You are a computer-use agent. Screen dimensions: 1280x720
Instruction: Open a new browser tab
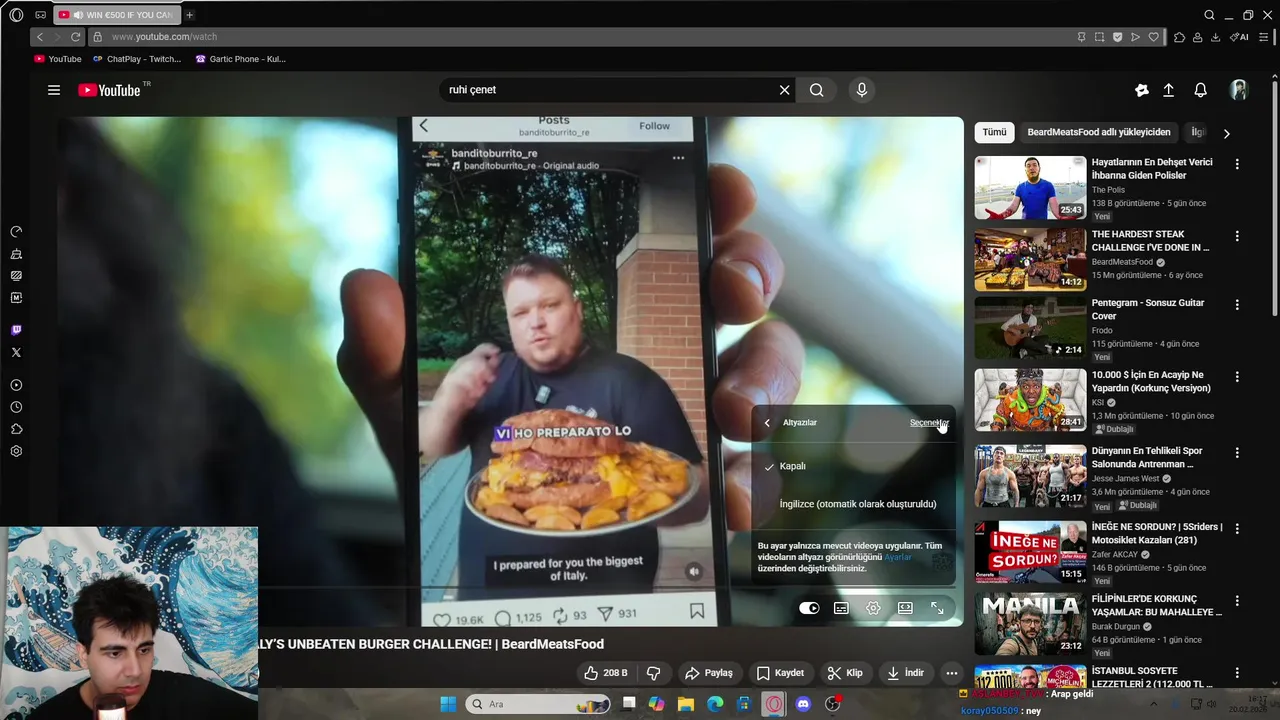pyautogui.click(x=189, y=15)
